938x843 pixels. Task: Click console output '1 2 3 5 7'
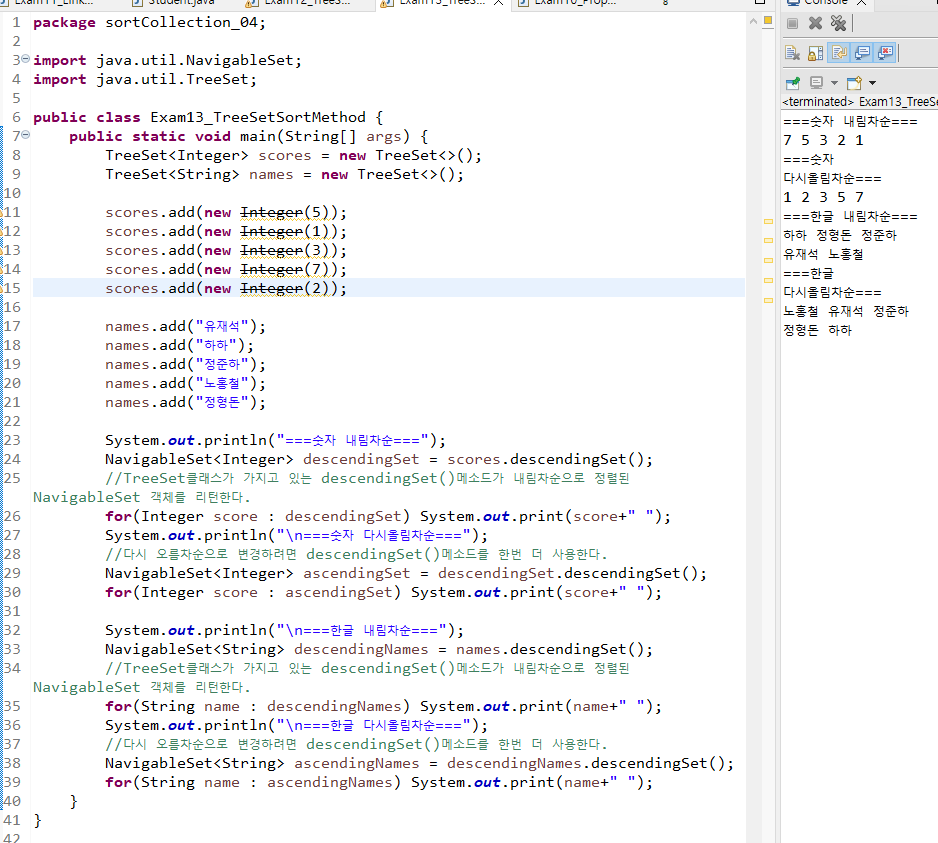tap(823, 197)
